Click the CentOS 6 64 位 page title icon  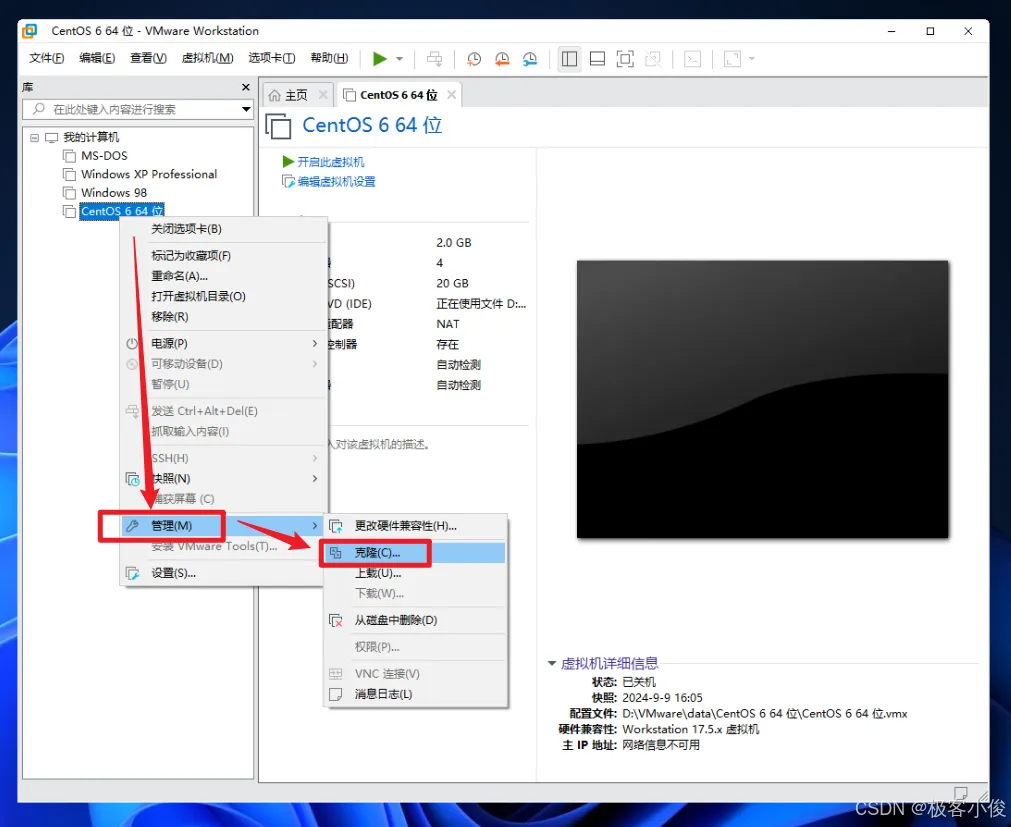[x=279, y=126]
